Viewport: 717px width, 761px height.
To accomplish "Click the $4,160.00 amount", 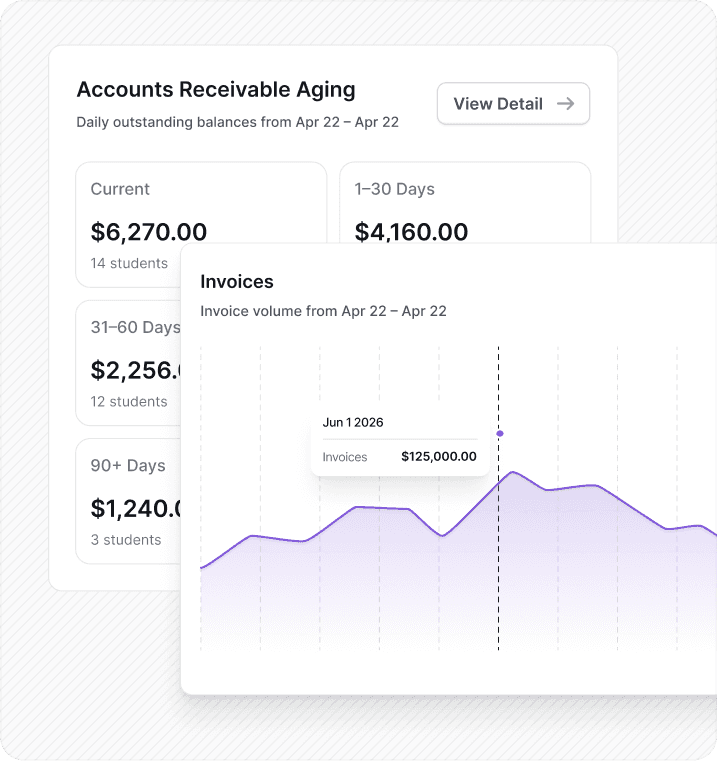I will tap(411, 232).
